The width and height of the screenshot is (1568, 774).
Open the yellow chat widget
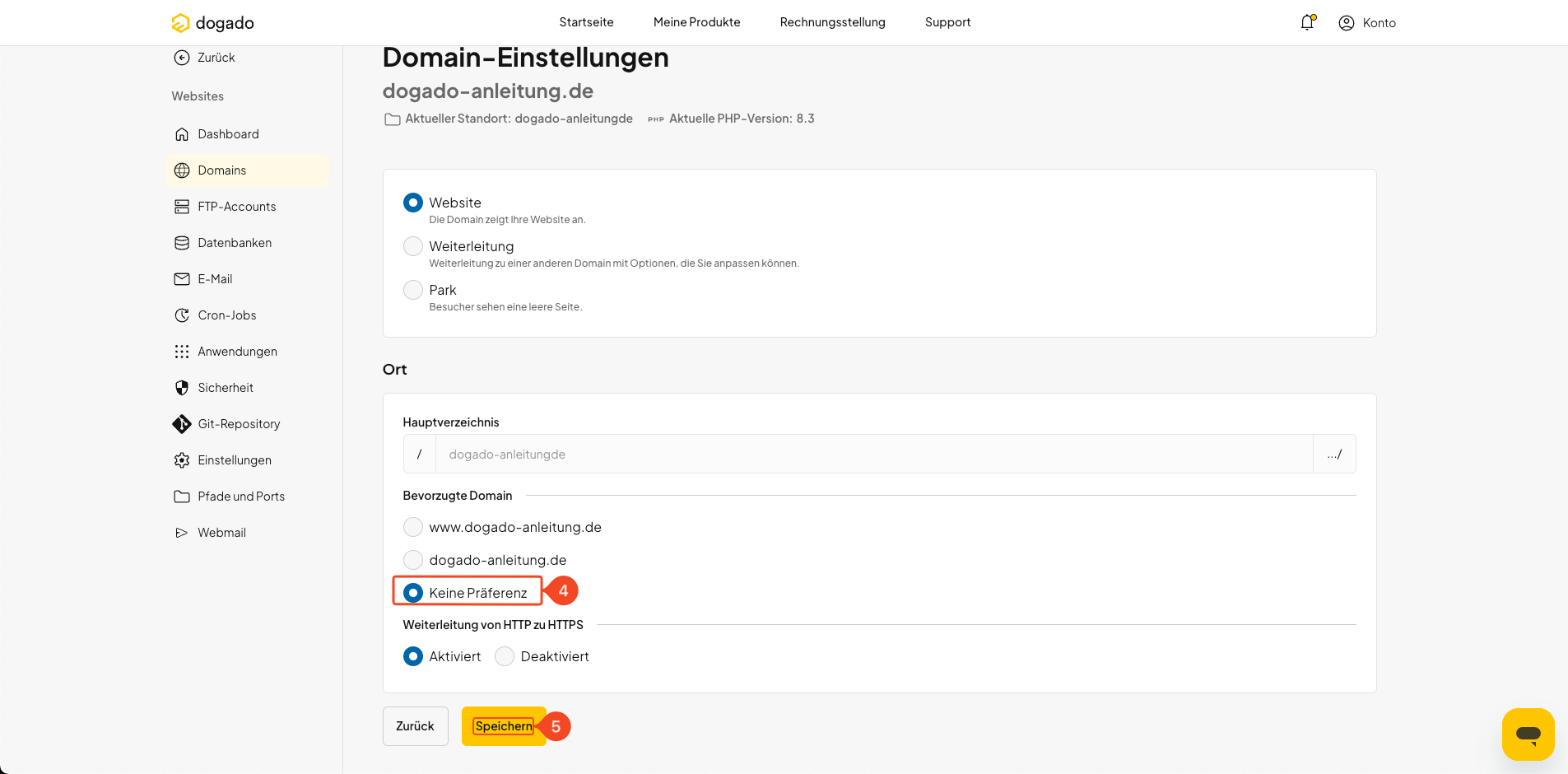pyautogui.click(x=1528, y=734)
